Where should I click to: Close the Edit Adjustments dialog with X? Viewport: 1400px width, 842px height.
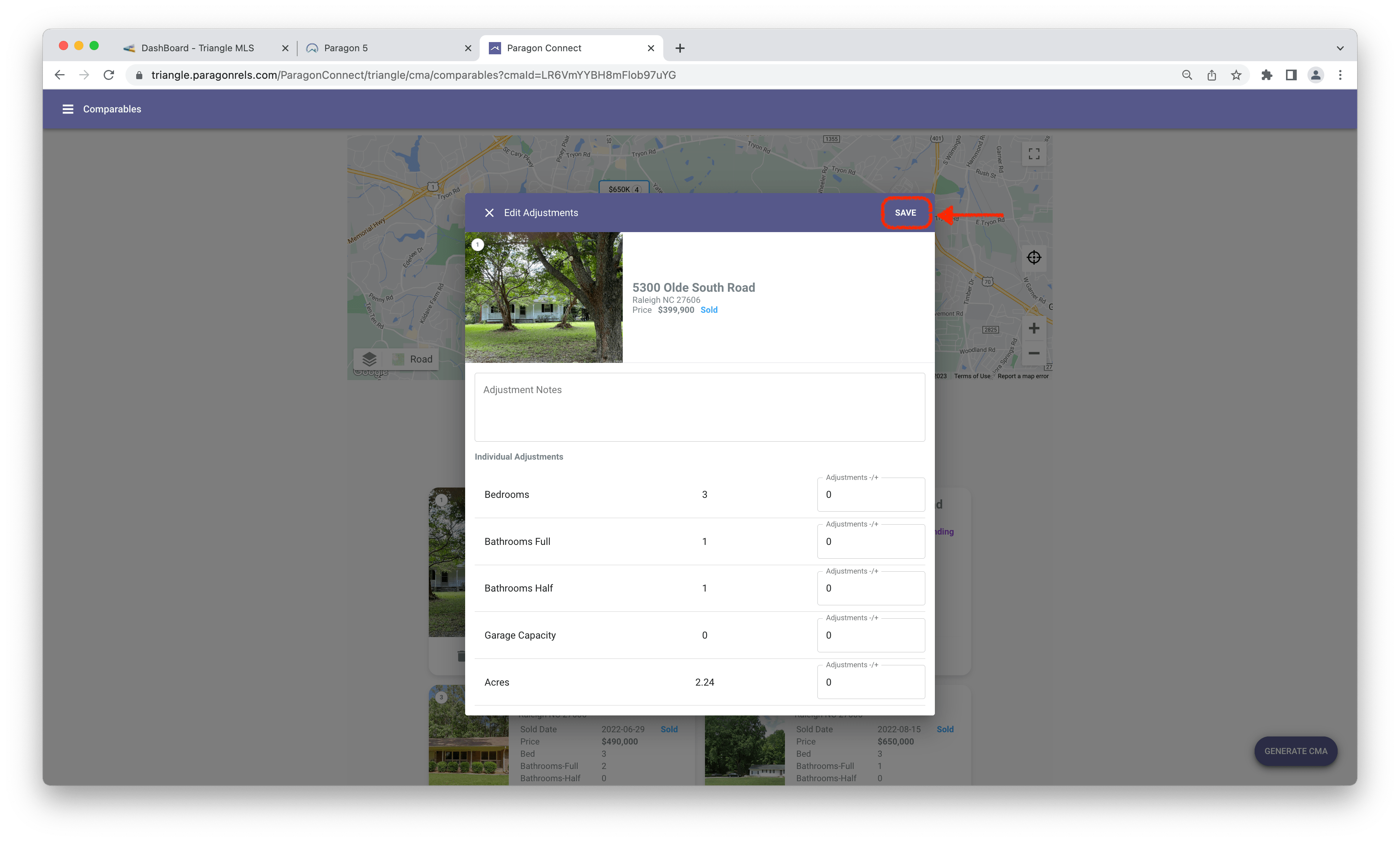488,213
